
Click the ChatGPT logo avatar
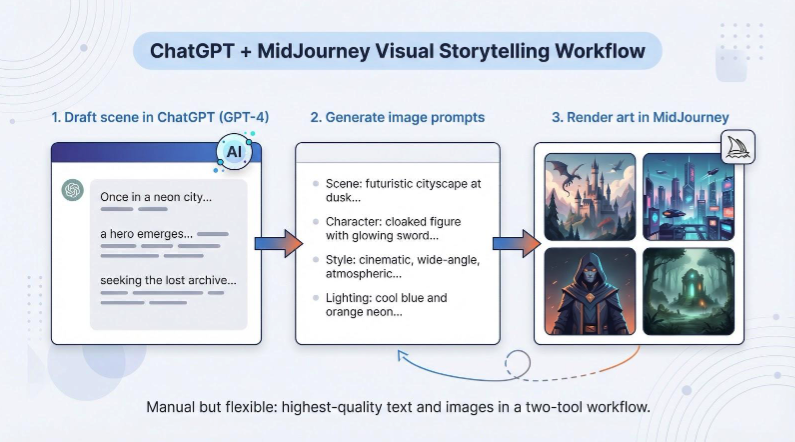72,190
